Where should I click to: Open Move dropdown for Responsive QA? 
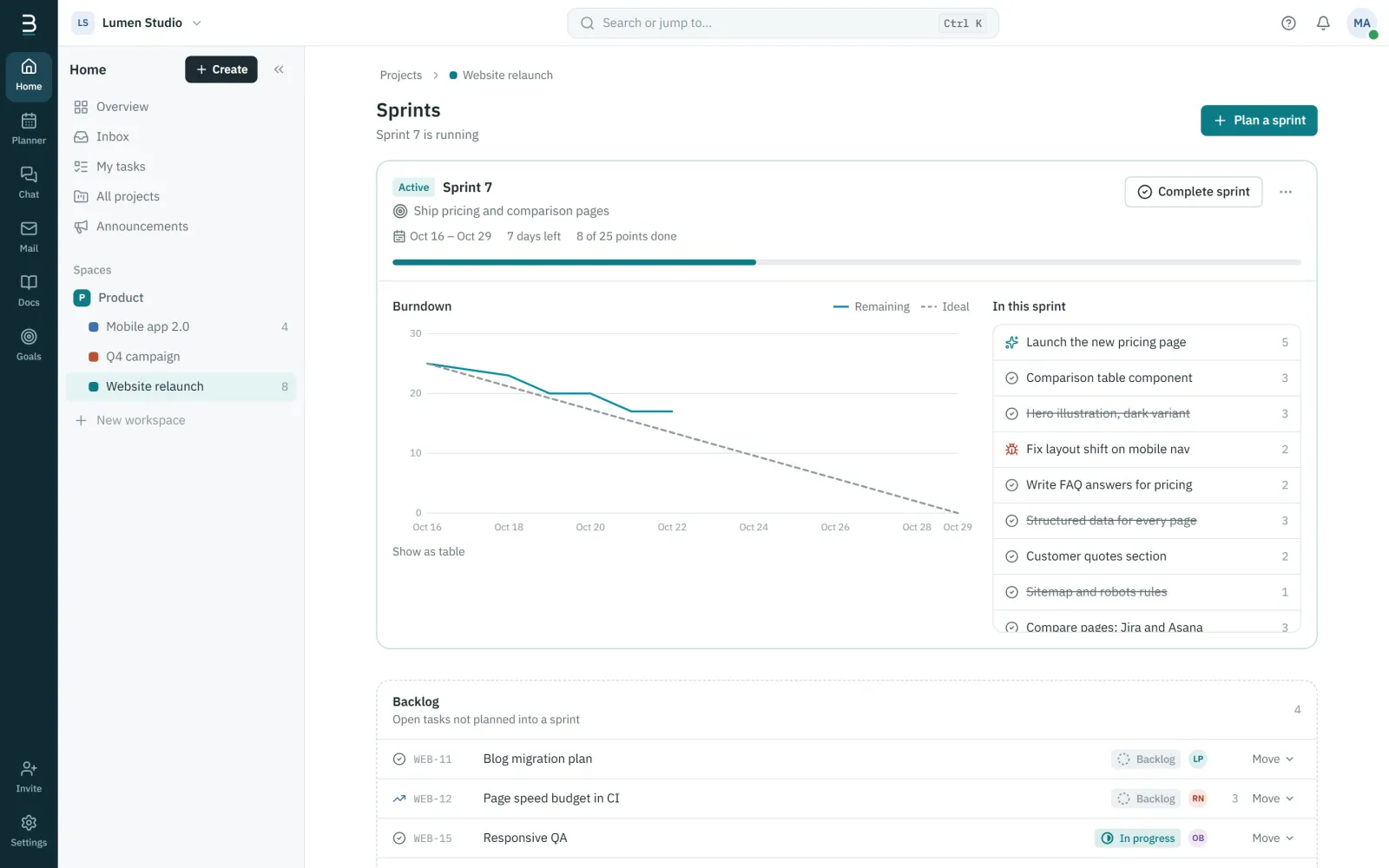point(1273,838)
